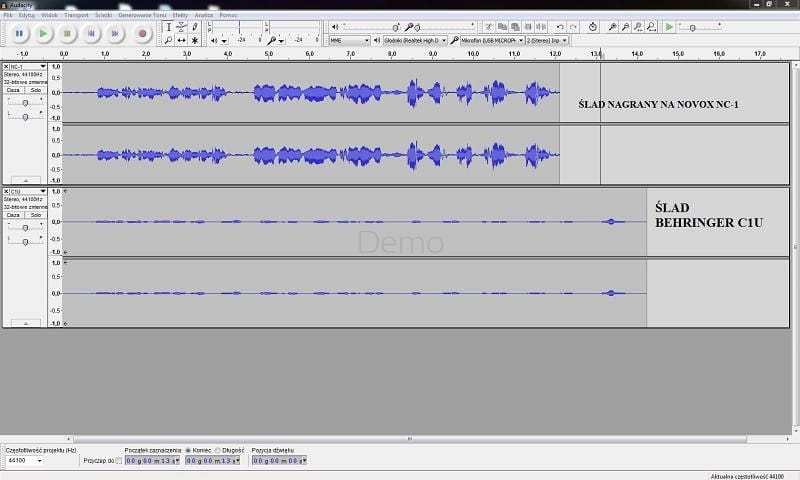Click the horizontal scrollbar below the tracks

click(x=400, y=438)
